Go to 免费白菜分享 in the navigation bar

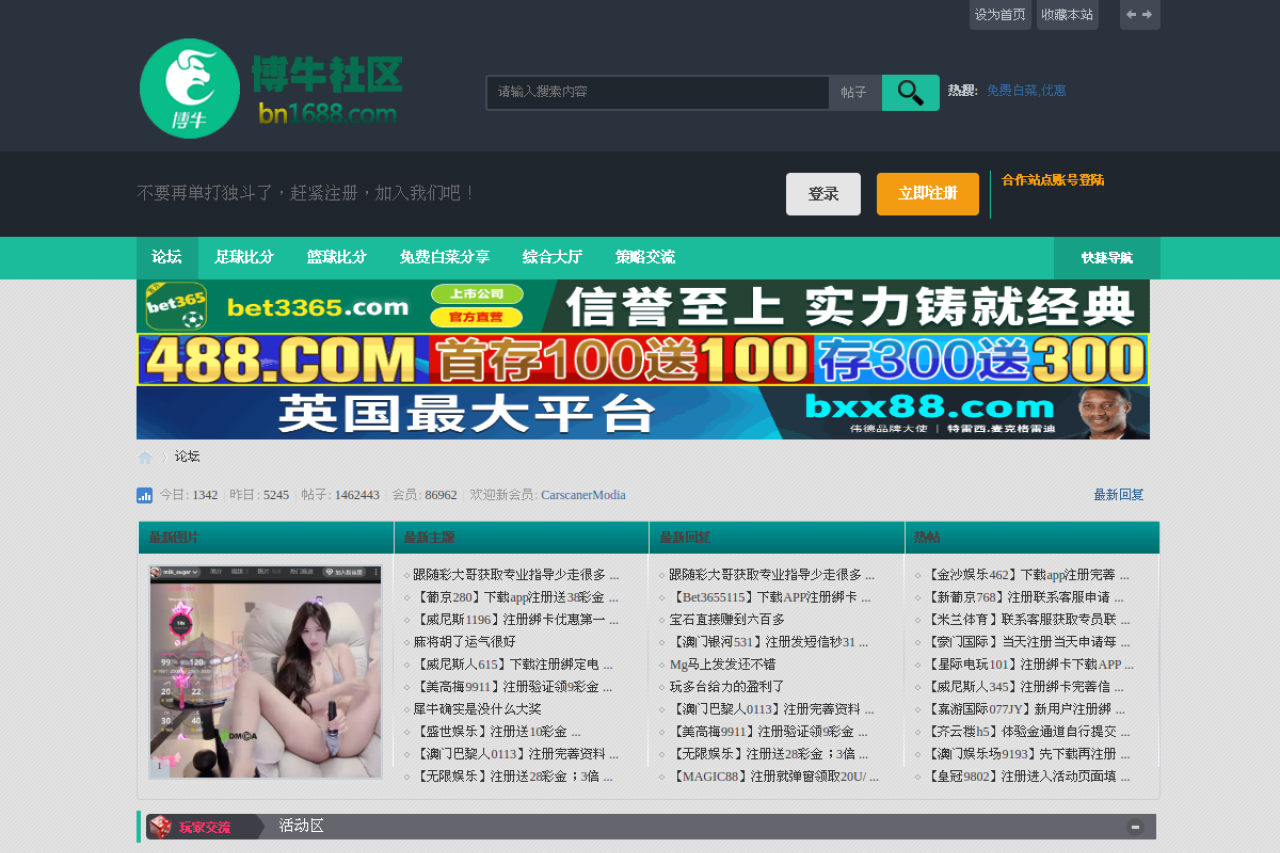tap(445, 258)
